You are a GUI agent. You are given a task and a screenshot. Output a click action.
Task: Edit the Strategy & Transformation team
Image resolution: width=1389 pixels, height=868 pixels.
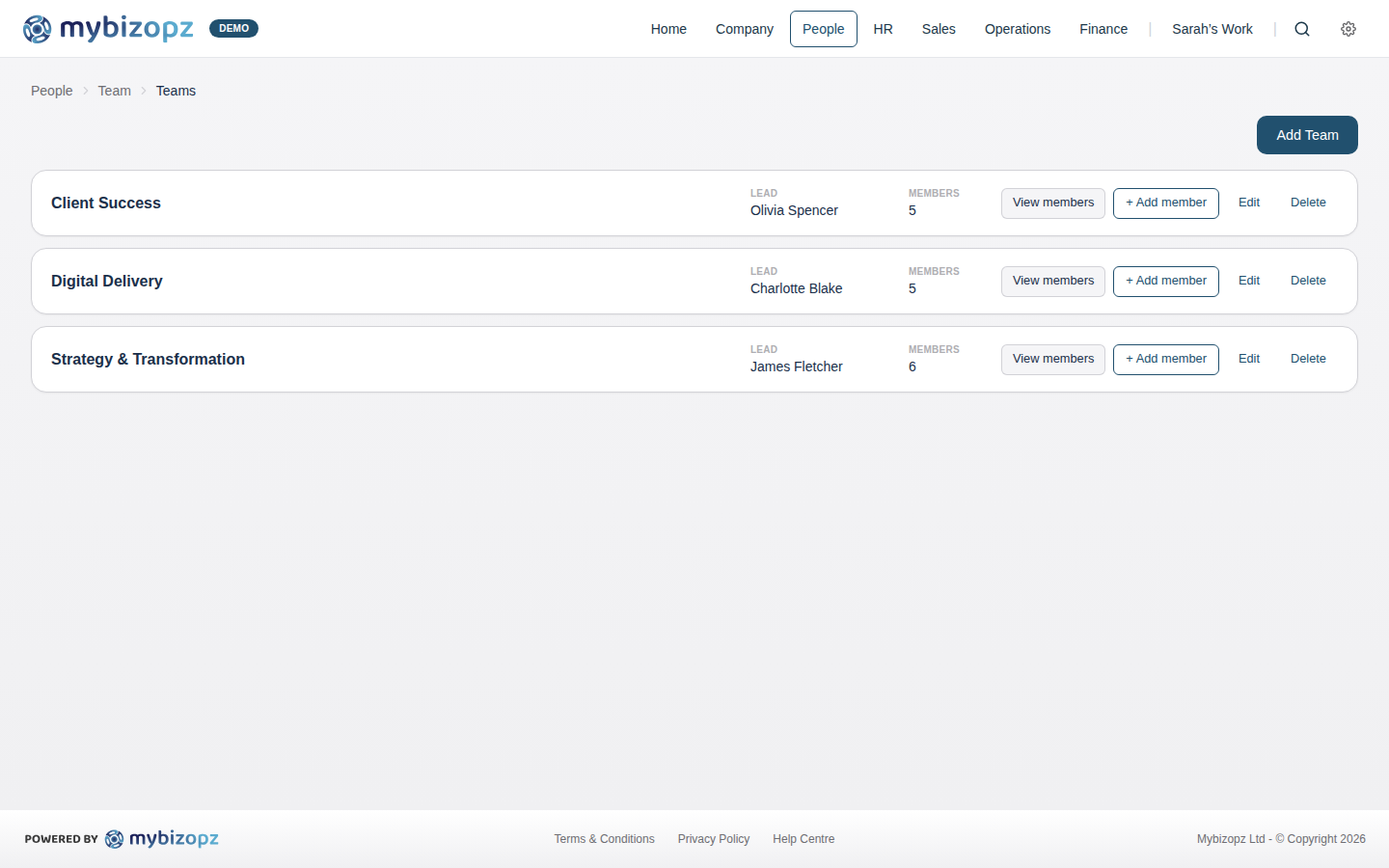[1249, 359]
